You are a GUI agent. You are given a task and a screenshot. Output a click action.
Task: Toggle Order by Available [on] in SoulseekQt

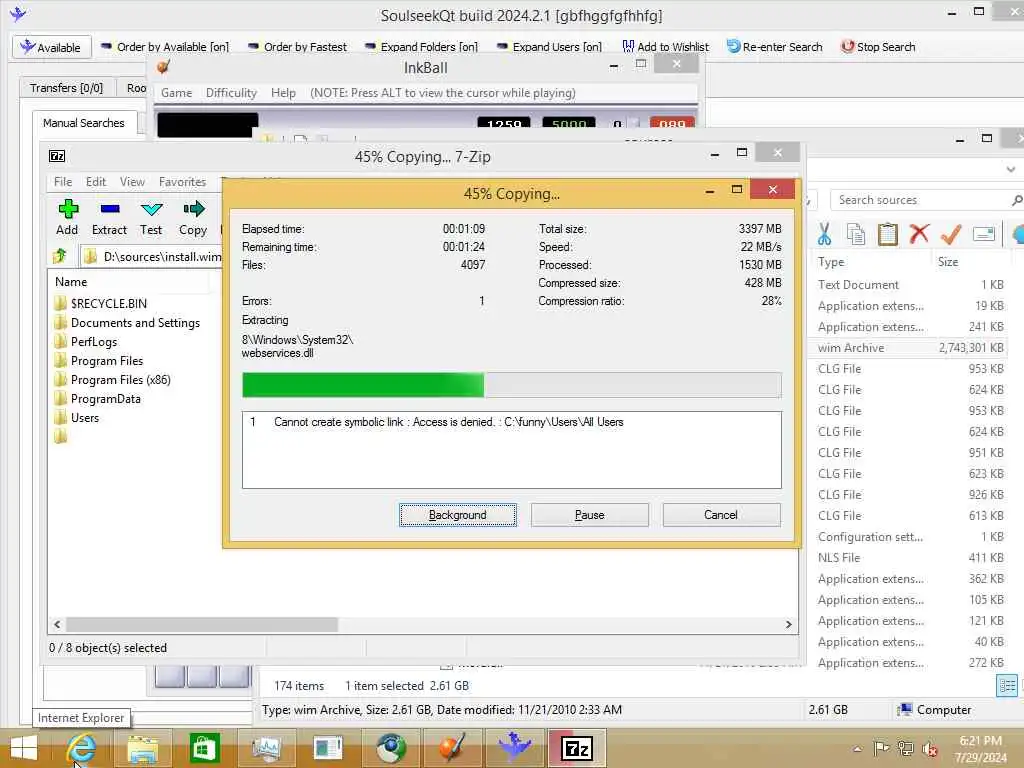click(165, 47)
